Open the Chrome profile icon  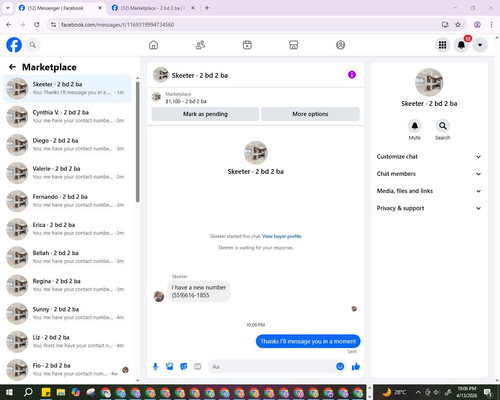click(477, 24)
